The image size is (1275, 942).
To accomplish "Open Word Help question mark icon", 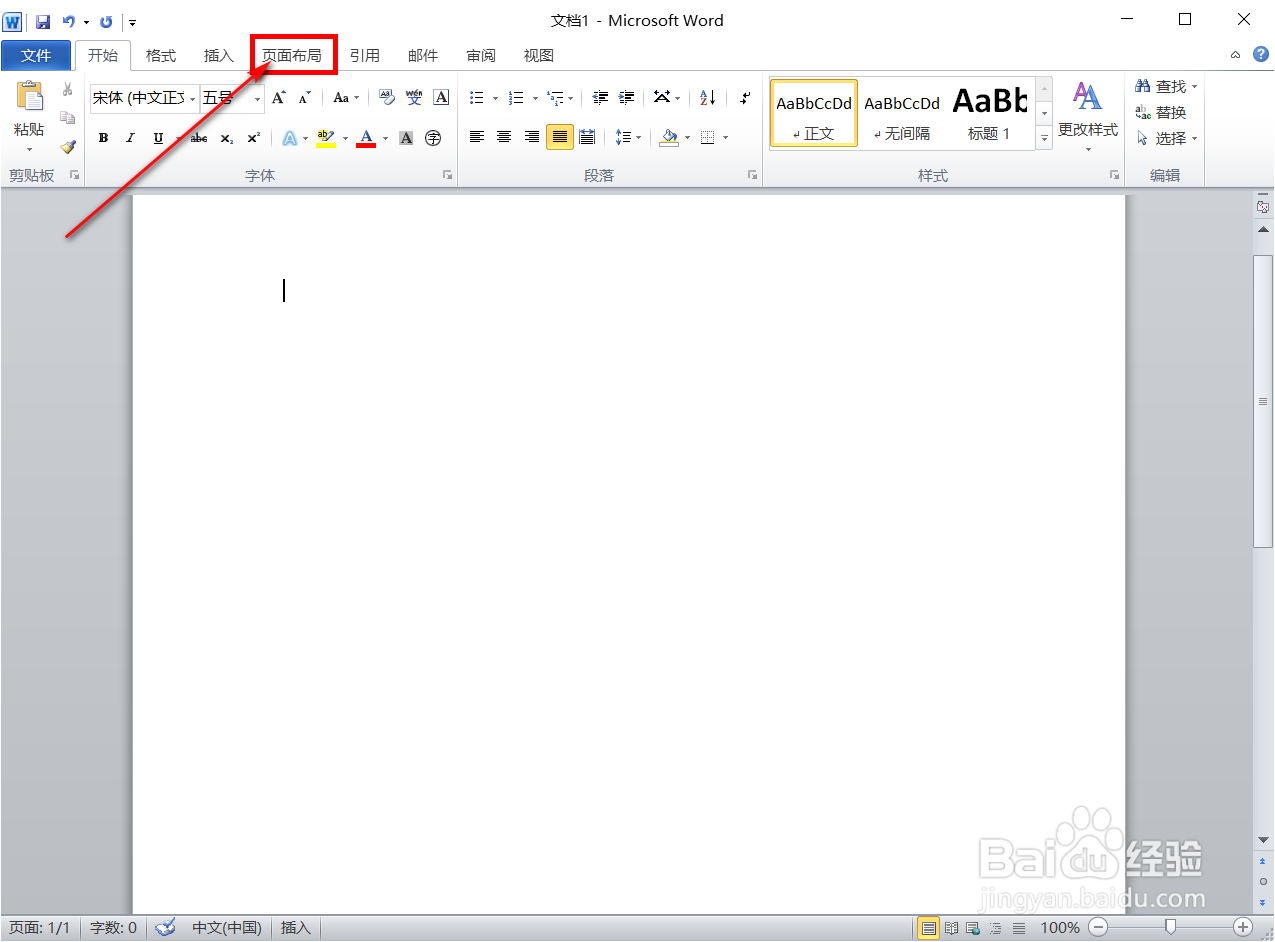I will click(1260, 54).
